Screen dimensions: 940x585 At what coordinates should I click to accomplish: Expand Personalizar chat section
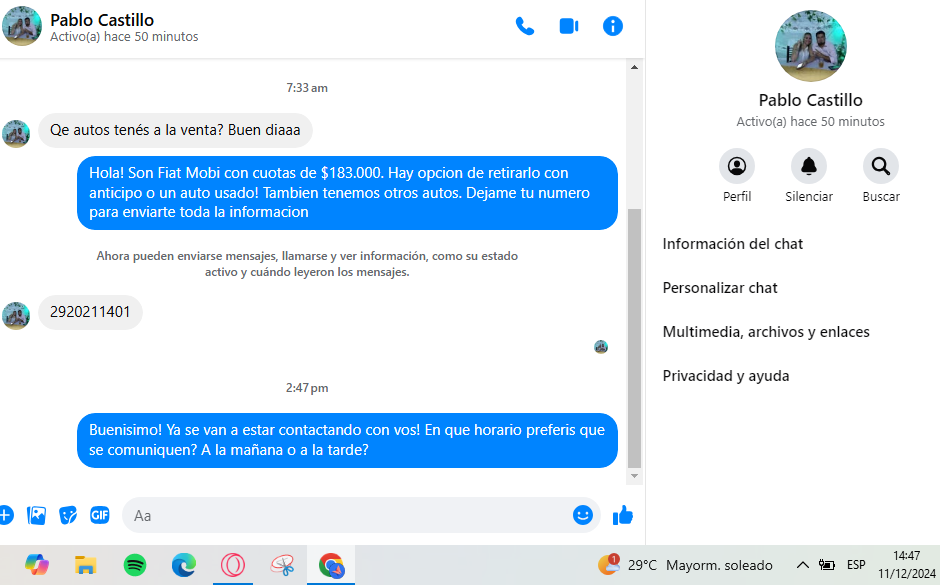pos(720,288)
